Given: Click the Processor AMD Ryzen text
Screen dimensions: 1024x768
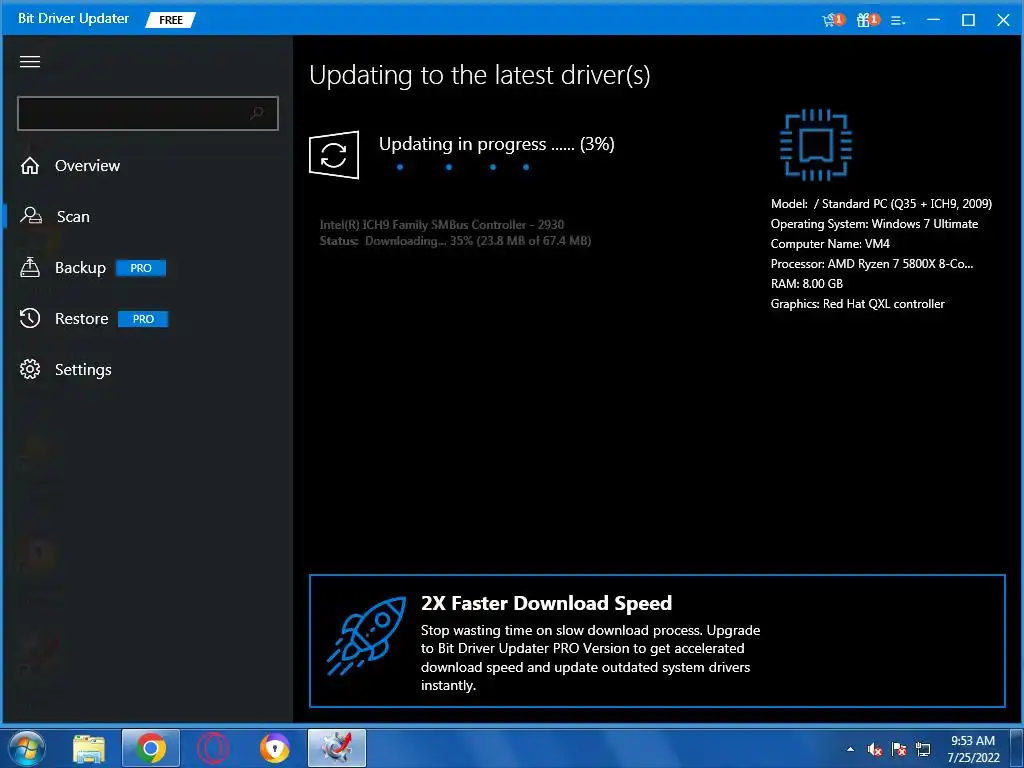Looking at the screenshot, I should click(872, 264).
